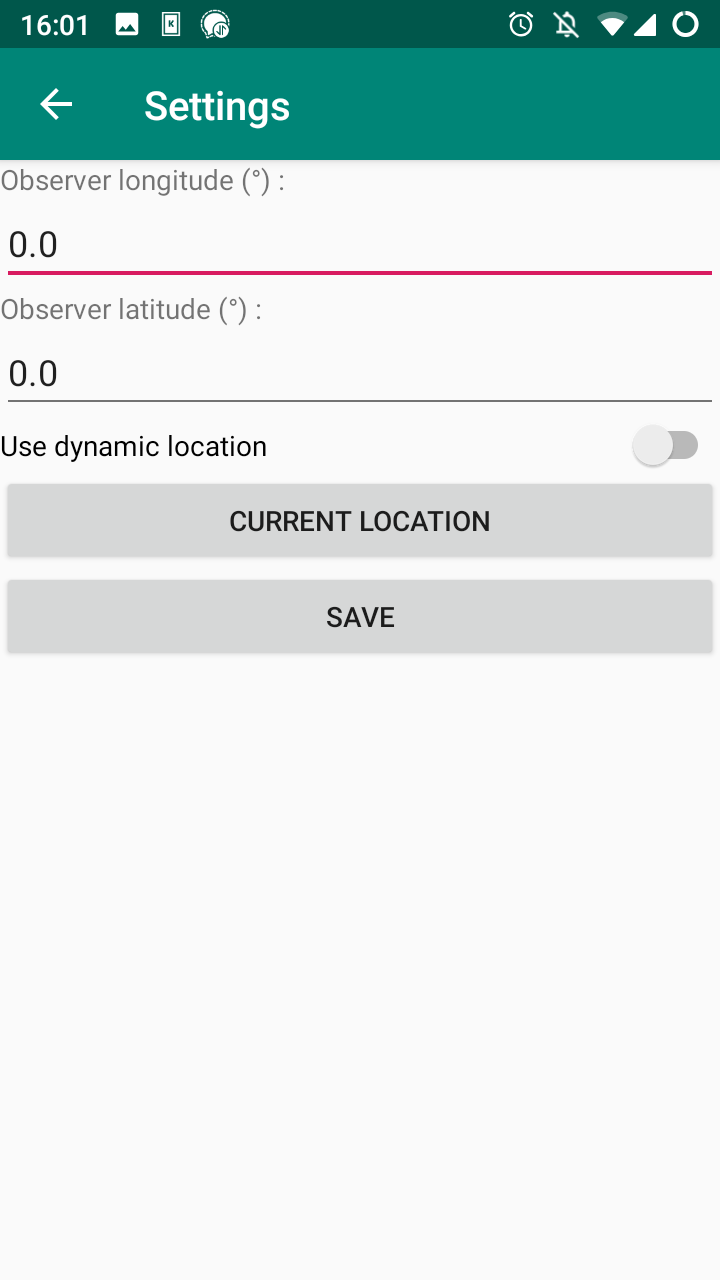The width and height of the screenshot is (720, 1280).
Task: Tap the Settings title text
Action: point(217,106)
